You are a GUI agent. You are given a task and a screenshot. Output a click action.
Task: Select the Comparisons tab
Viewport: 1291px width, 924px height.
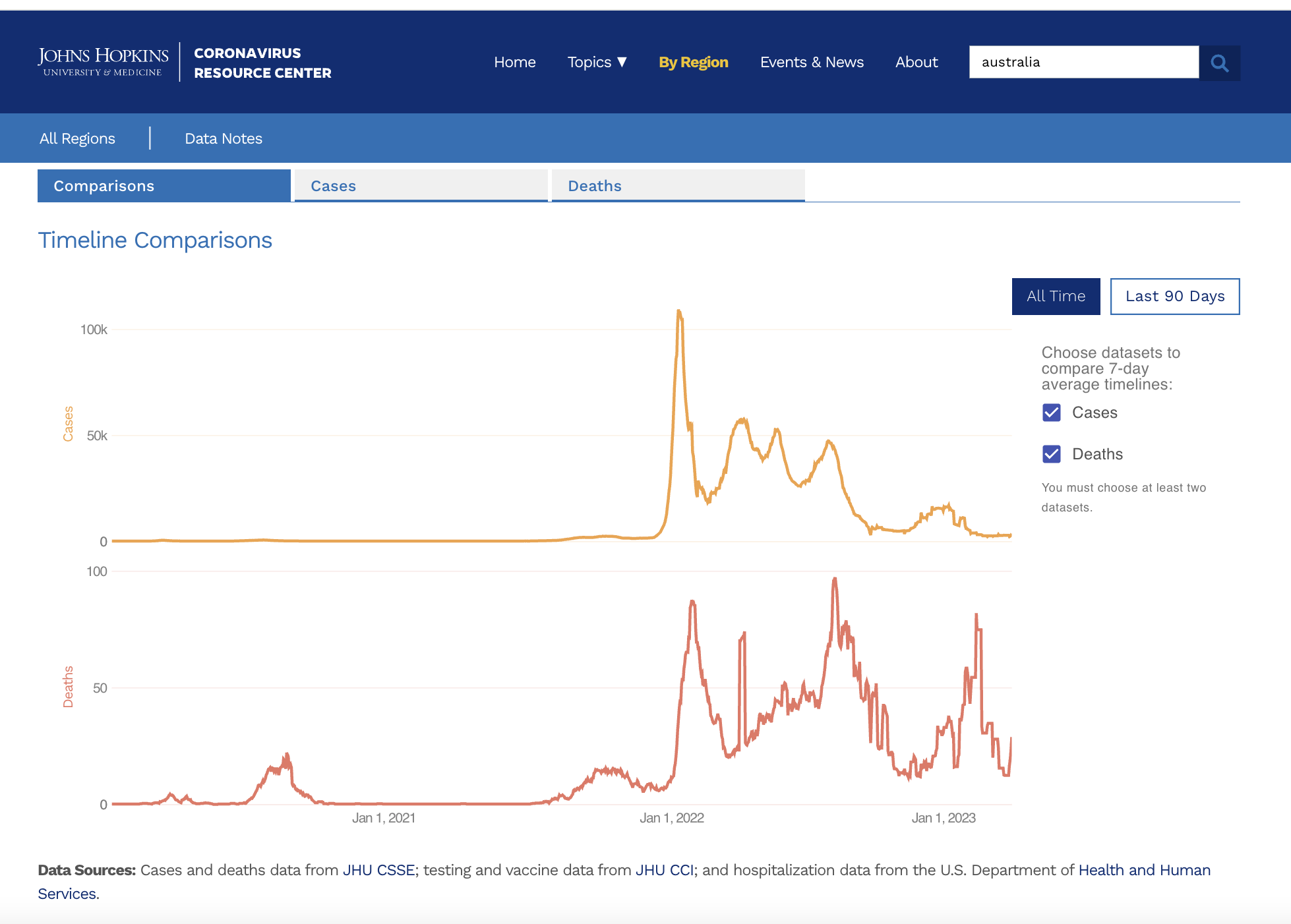pyautogui.click(x=164, y=186)
